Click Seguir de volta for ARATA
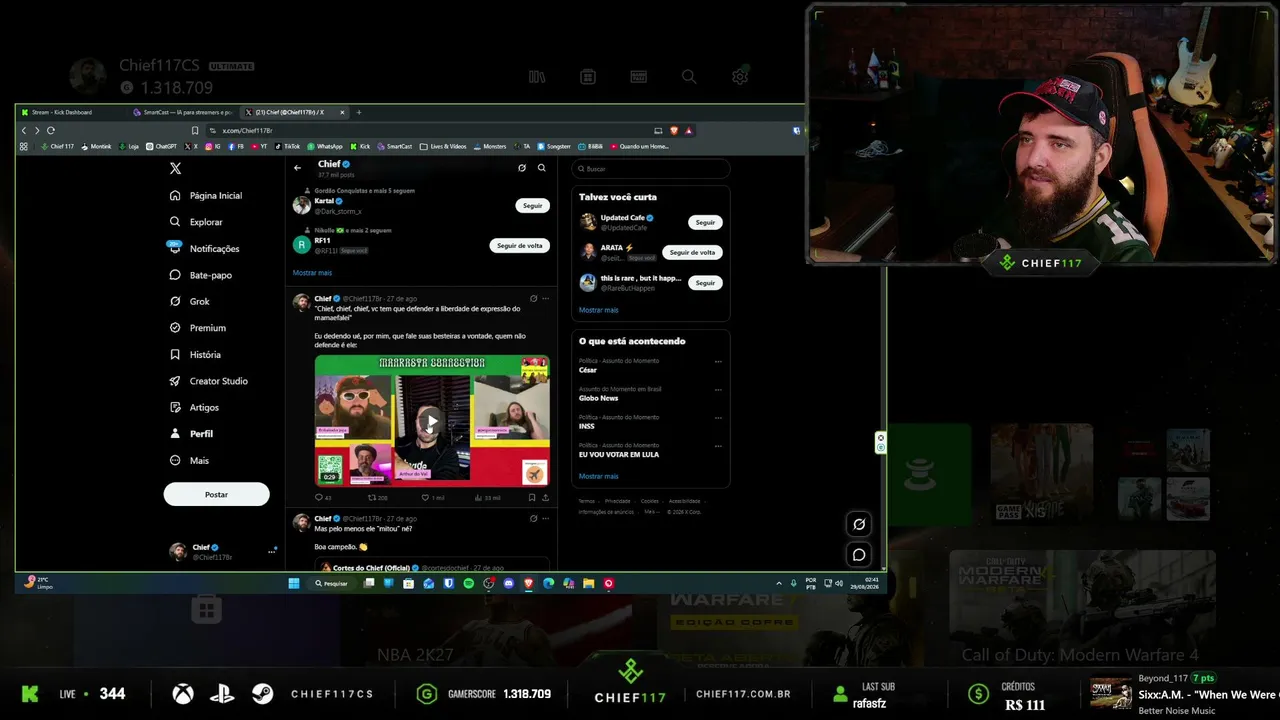The width and height of the screenshot is (1280, 720). coord(692,252)
